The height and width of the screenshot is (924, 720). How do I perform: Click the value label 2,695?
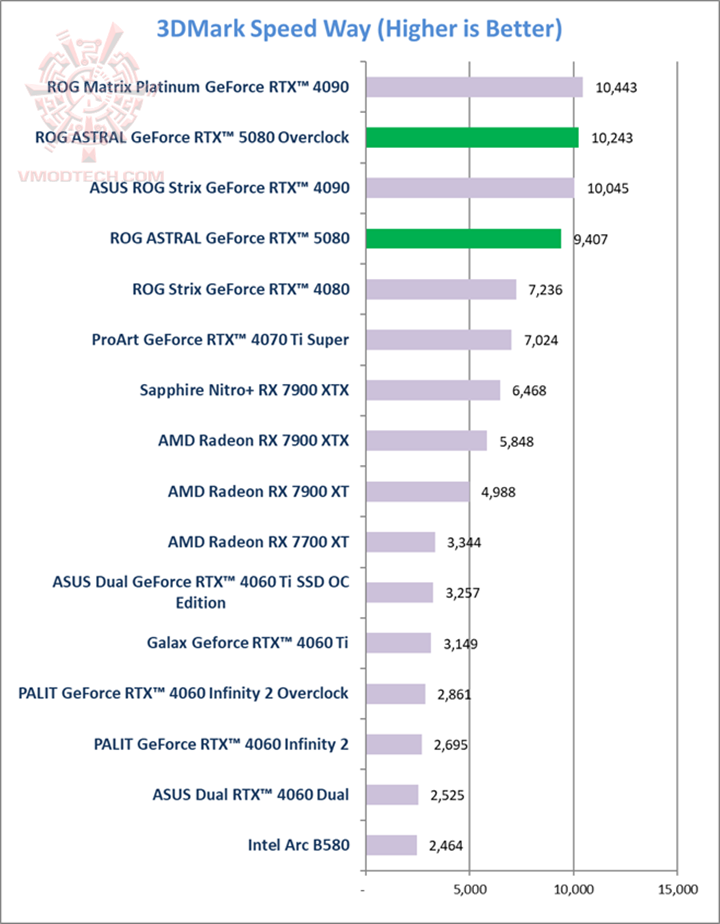(451, 745)
